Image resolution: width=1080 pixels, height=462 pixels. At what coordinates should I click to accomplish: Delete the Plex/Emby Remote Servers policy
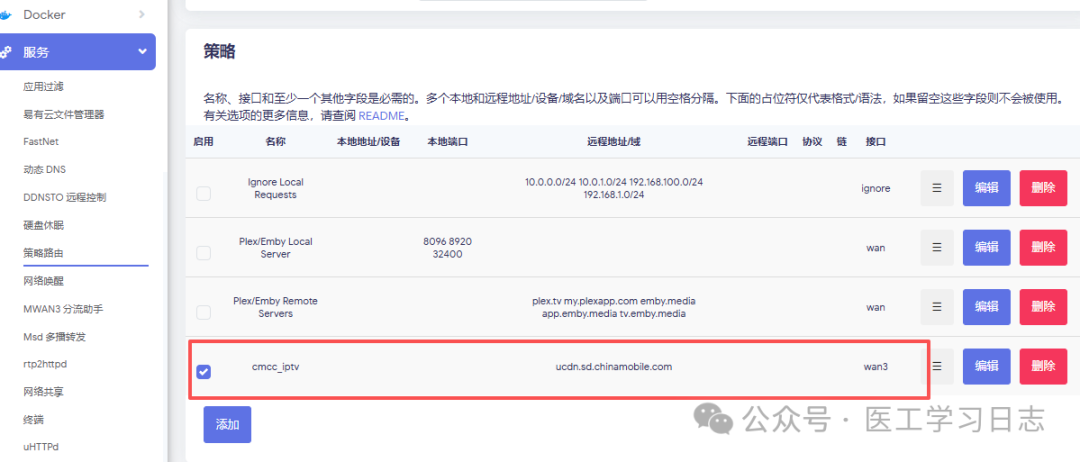coord(1043,307)
